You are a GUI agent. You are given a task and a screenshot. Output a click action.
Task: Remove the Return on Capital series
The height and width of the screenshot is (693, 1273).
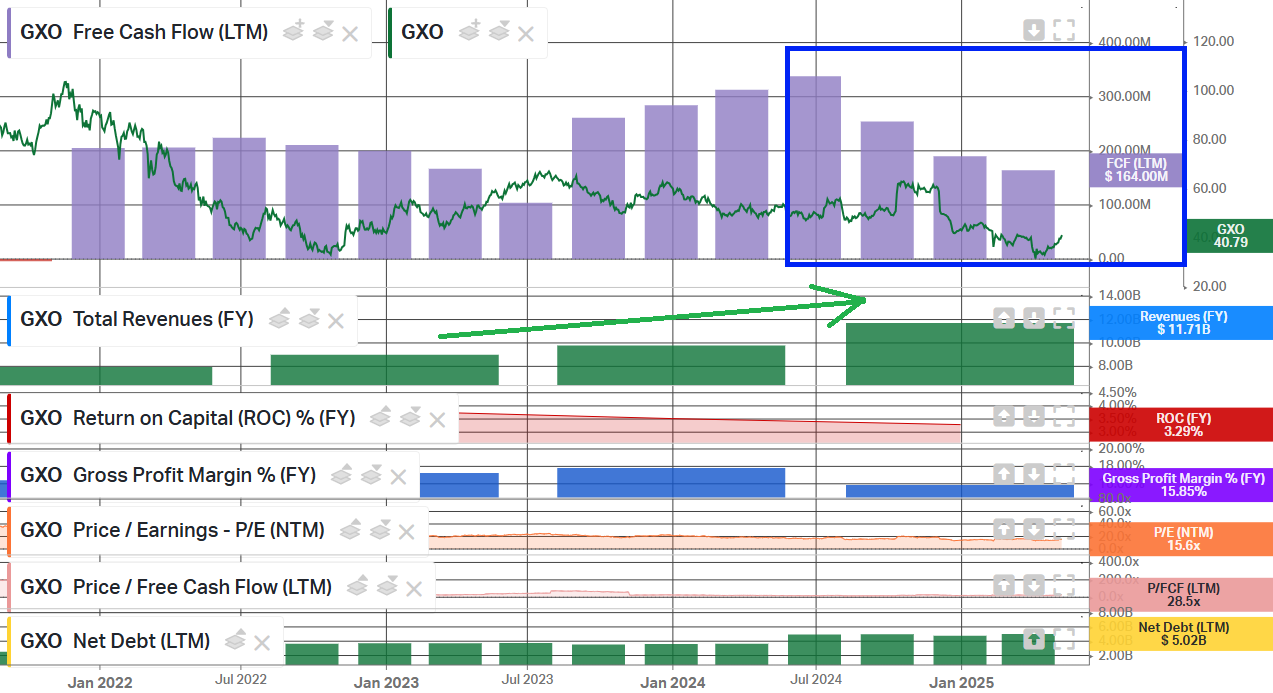(437, 419)
